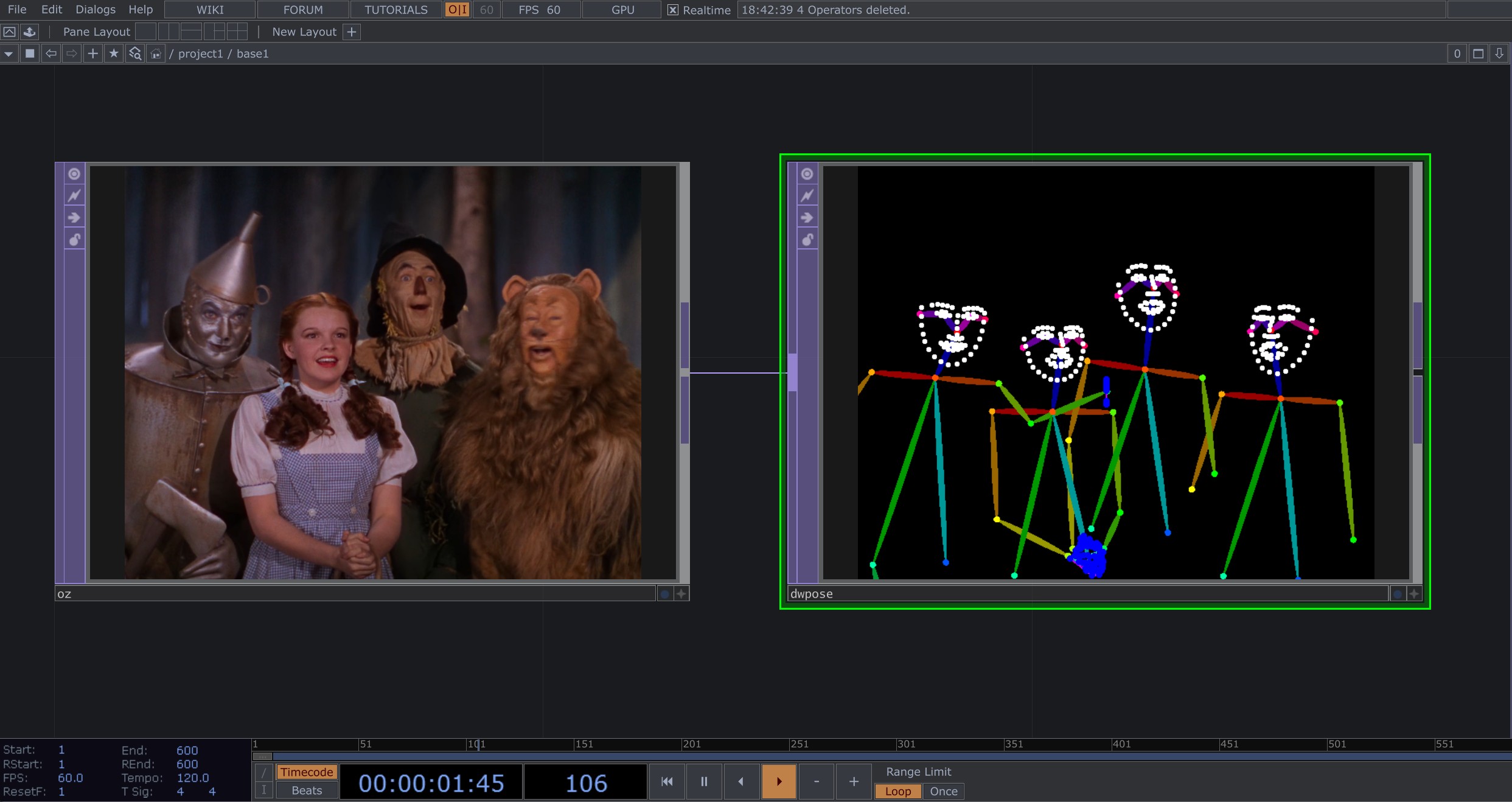This screenshot has width=1512, height=802.
Task: Open the WIKI link
Action: (x=210, y=10)
